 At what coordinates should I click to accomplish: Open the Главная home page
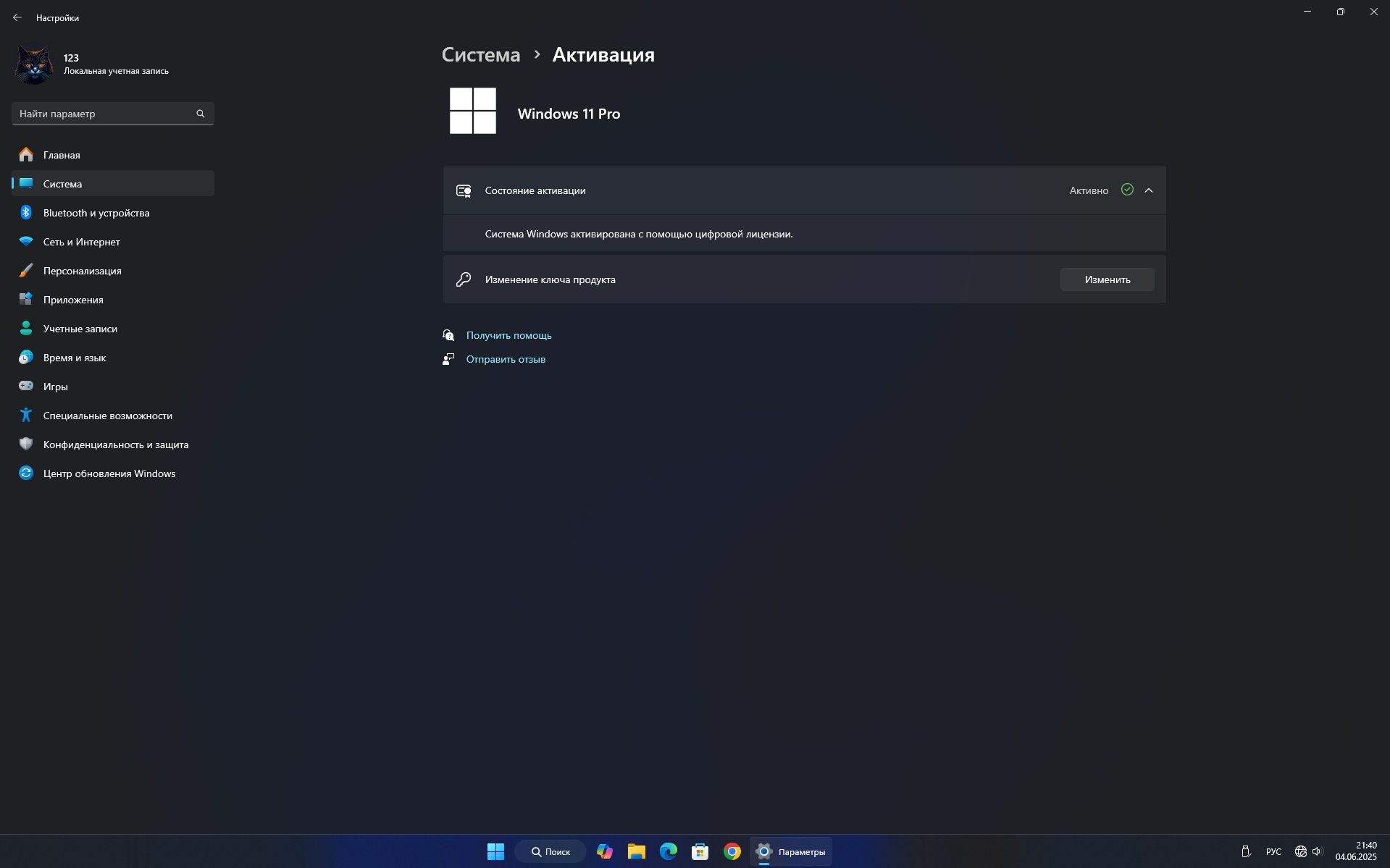[x=113, y=155]
